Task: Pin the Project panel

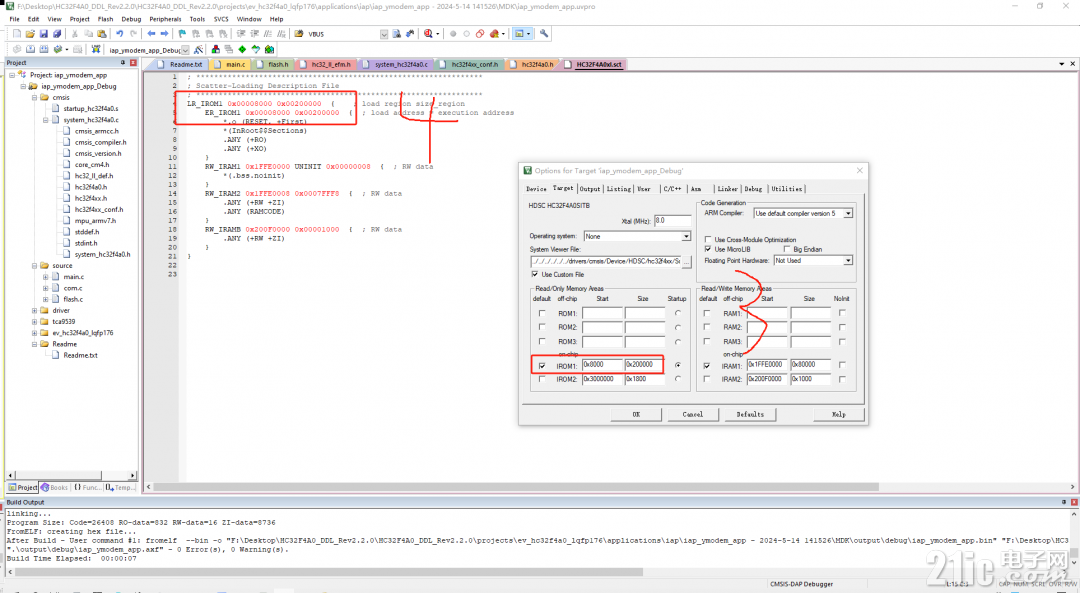Action: tap(123, 63)
